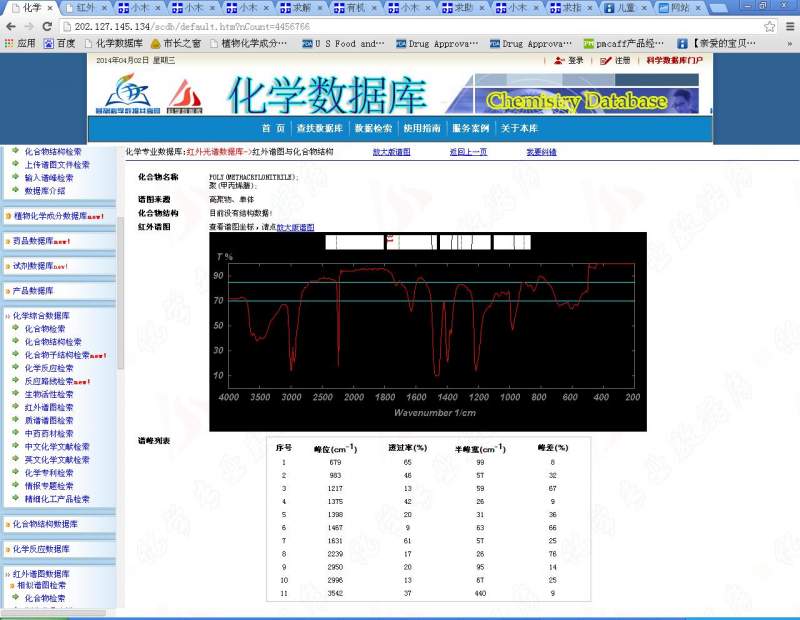Click 红外光谱数据库 breadcrumb link
Screen dimensions: 800x620
point(216,152)
